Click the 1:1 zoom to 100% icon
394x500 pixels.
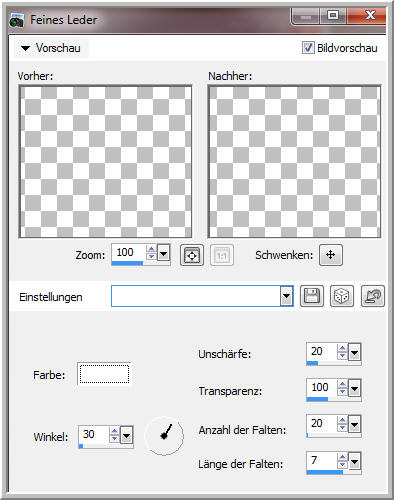tap(222, 255)
